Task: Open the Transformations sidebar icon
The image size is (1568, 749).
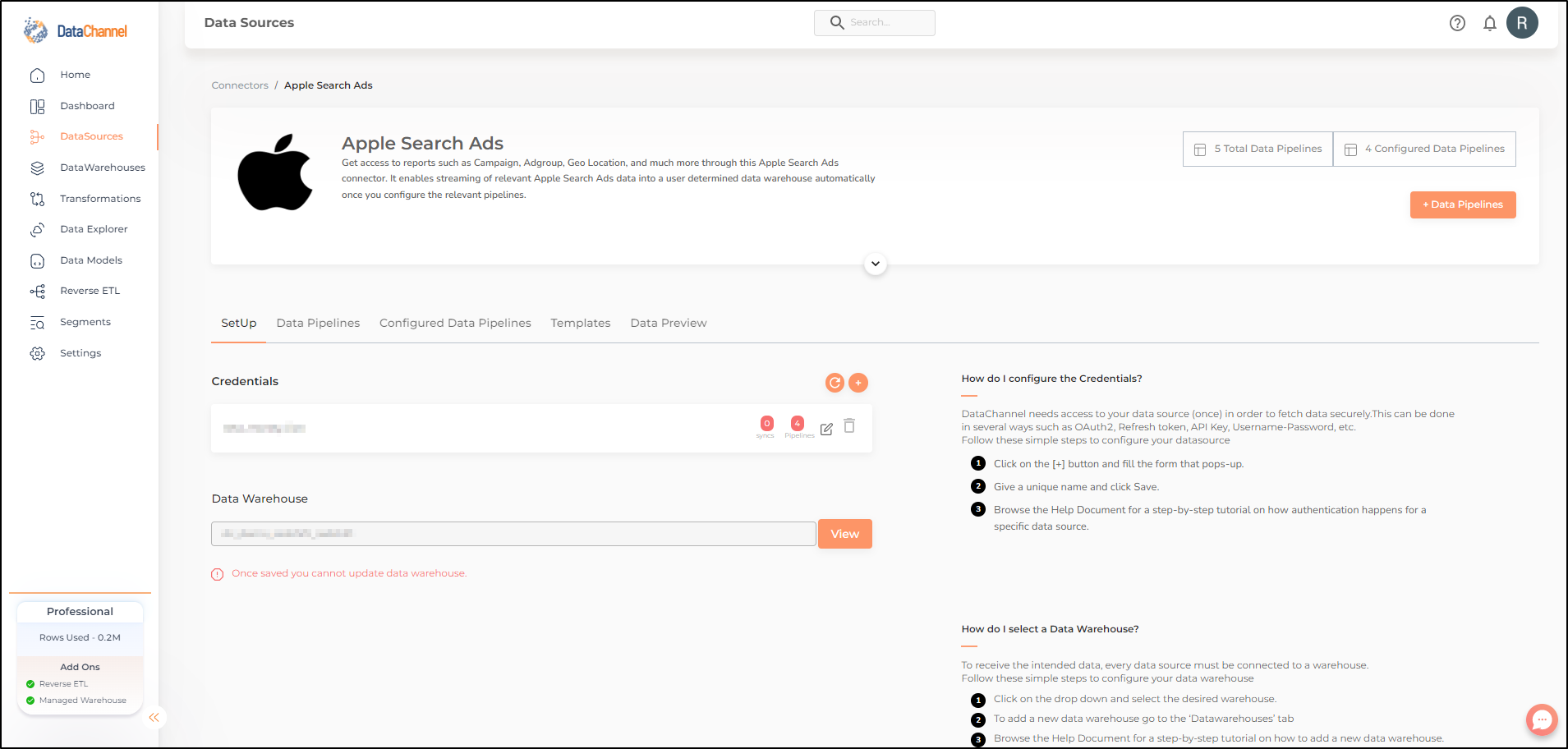Action: click(x=37, y=199)
